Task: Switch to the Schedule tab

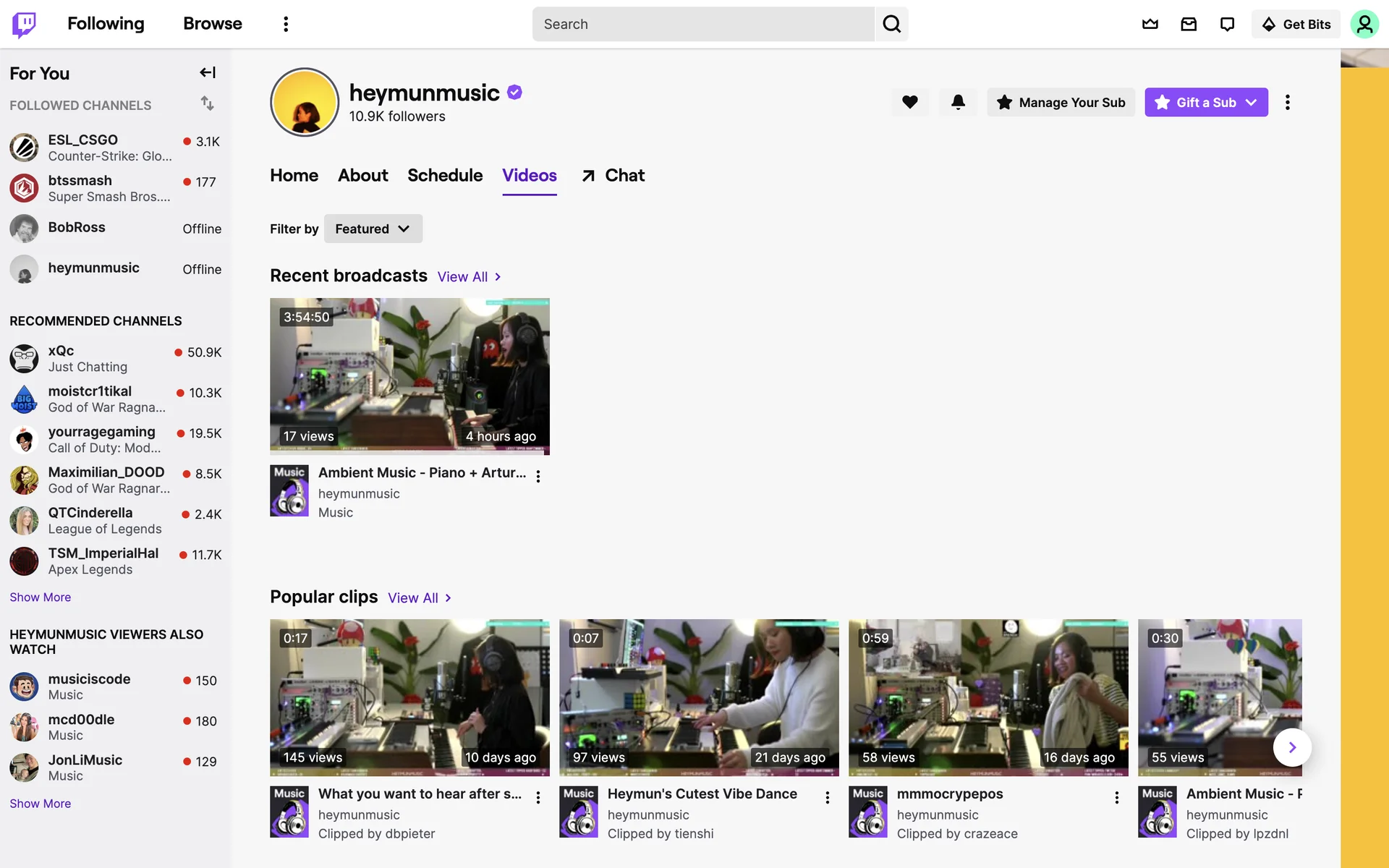Action: click(x=445, y=175)
